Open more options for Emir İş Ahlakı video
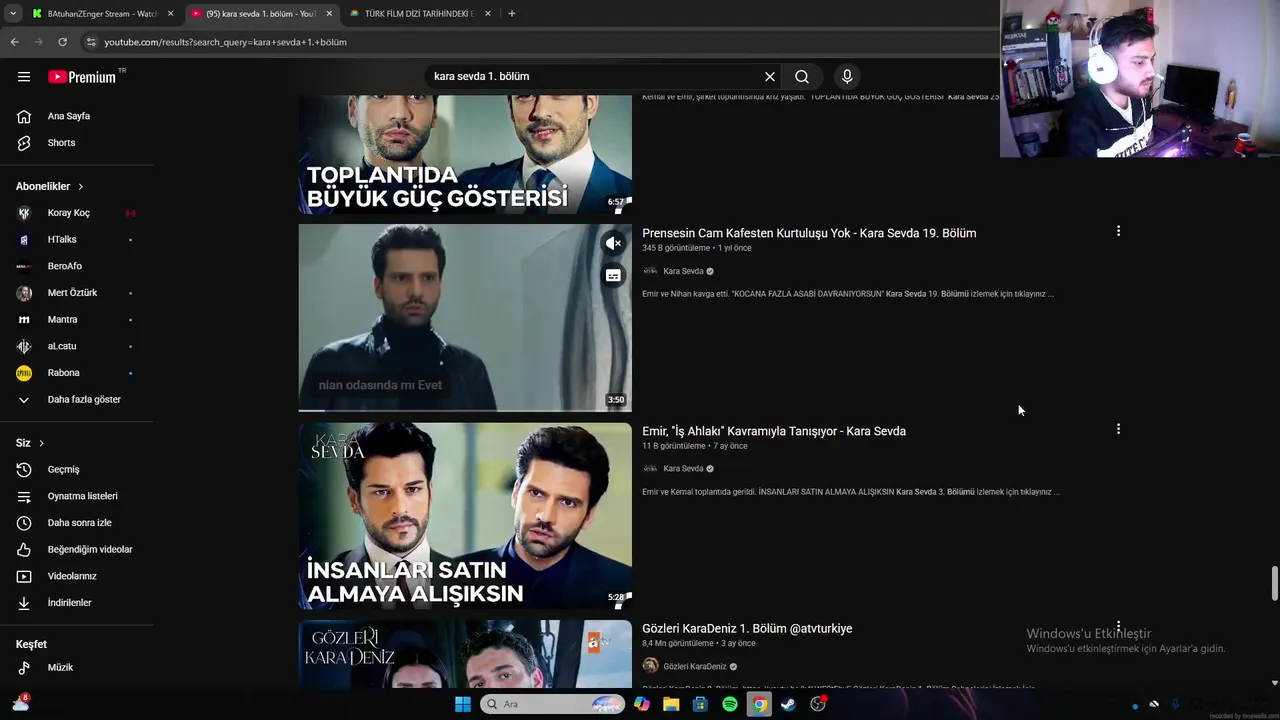 1118,429
